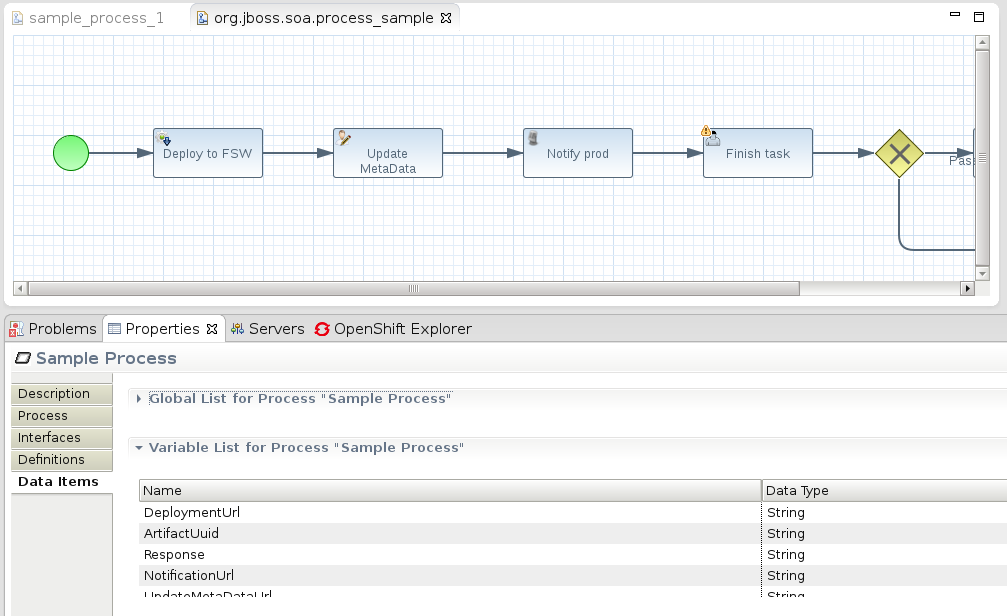Click the exclusive gateway diamond
This screenshot has width=1007, height=616.
[899, 154]
